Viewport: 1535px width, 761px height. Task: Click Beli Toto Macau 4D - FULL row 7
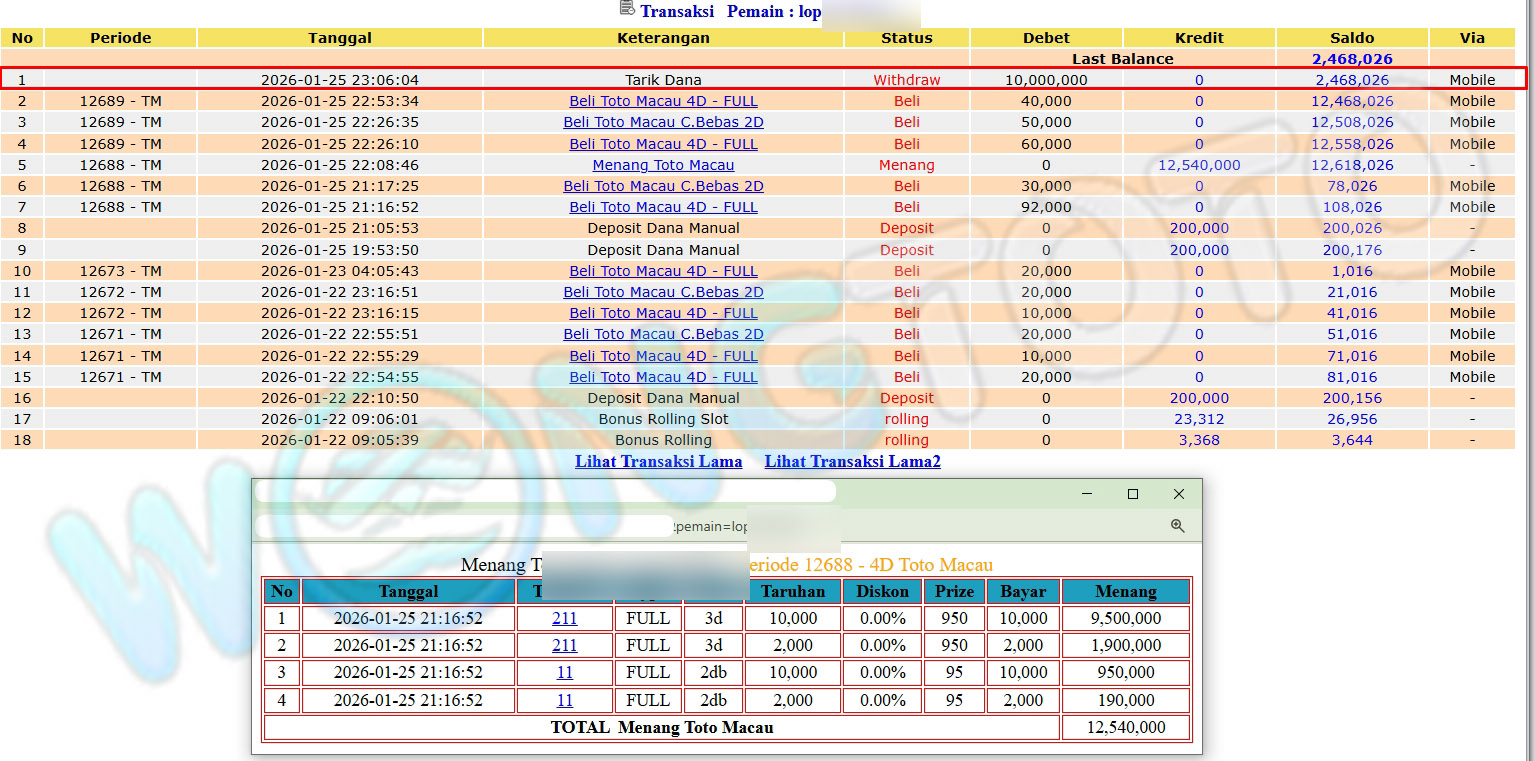(663, 207)
